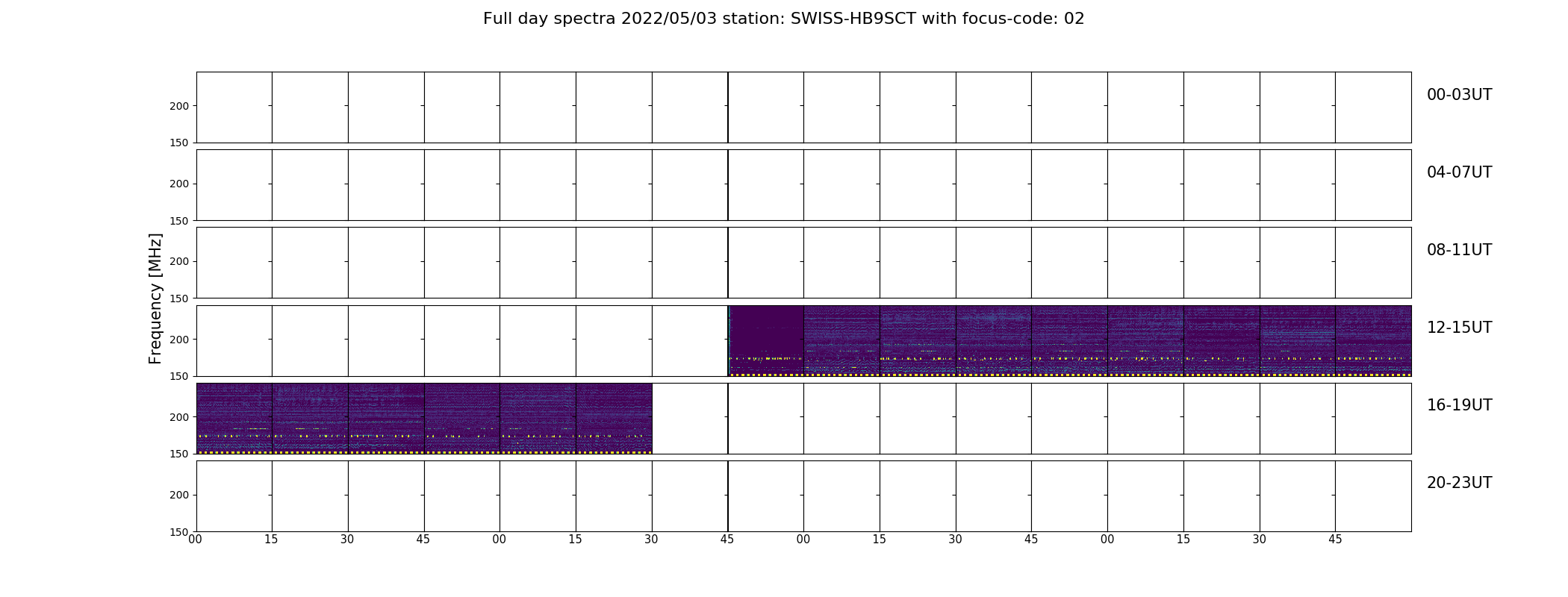
Task: Select the '04-07UT' row label
Action: pyautogui.click(x=1459, y=172)
